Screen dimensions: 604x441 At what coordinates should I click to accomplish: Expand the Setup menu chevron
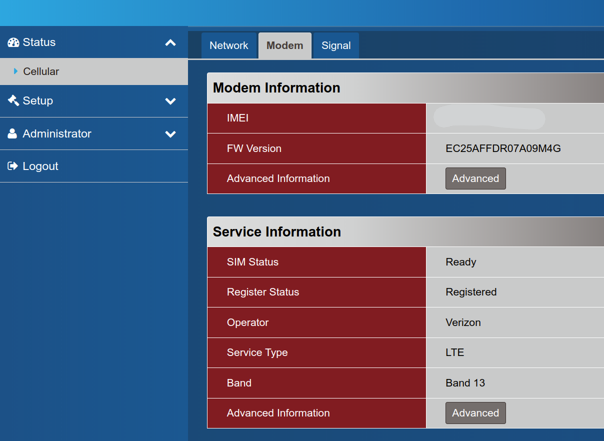(170, 101)
